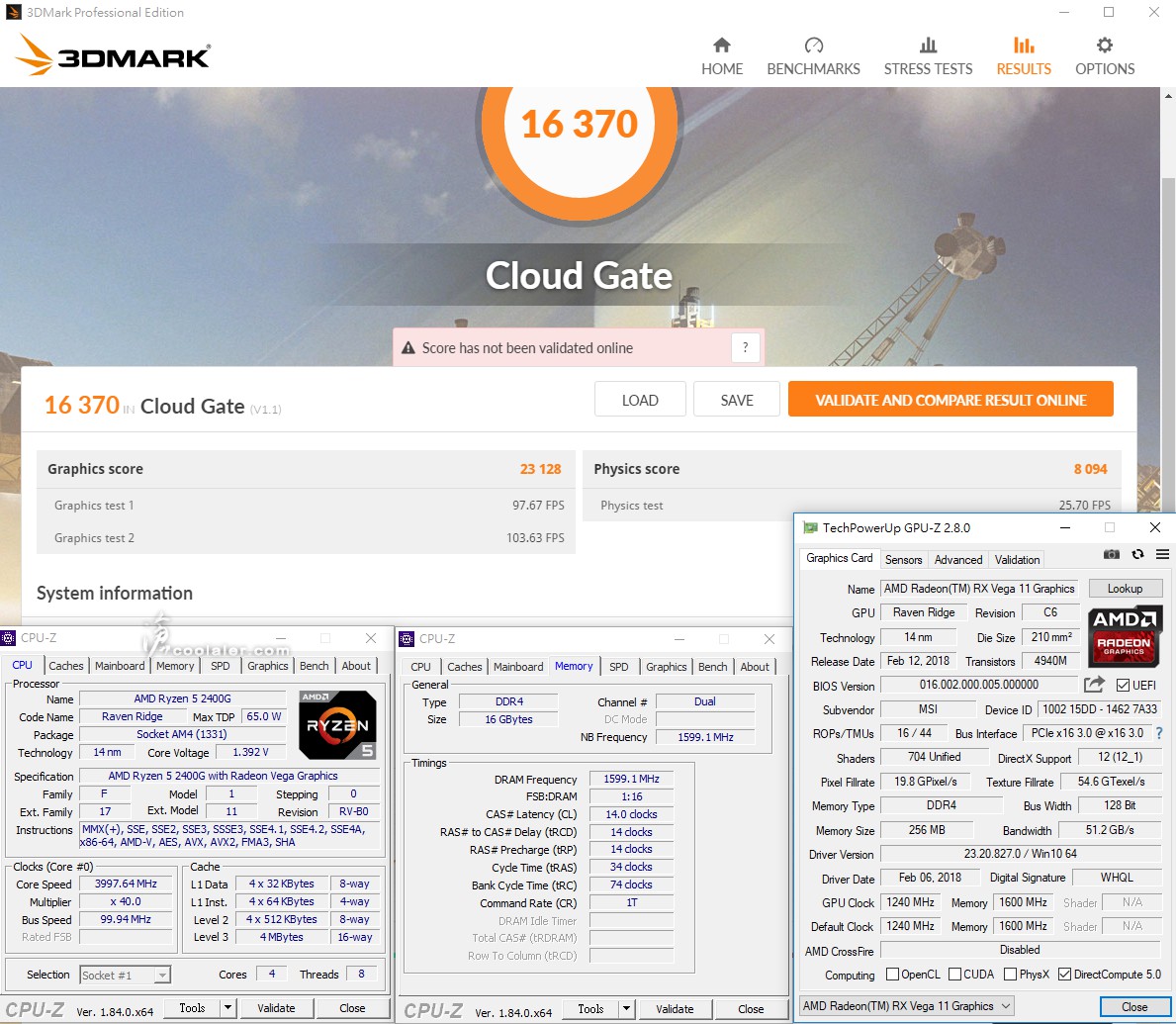The image size is (1176, 1024).
Task: Toggle the OpenCL checkbox
Action: [892, 974]
